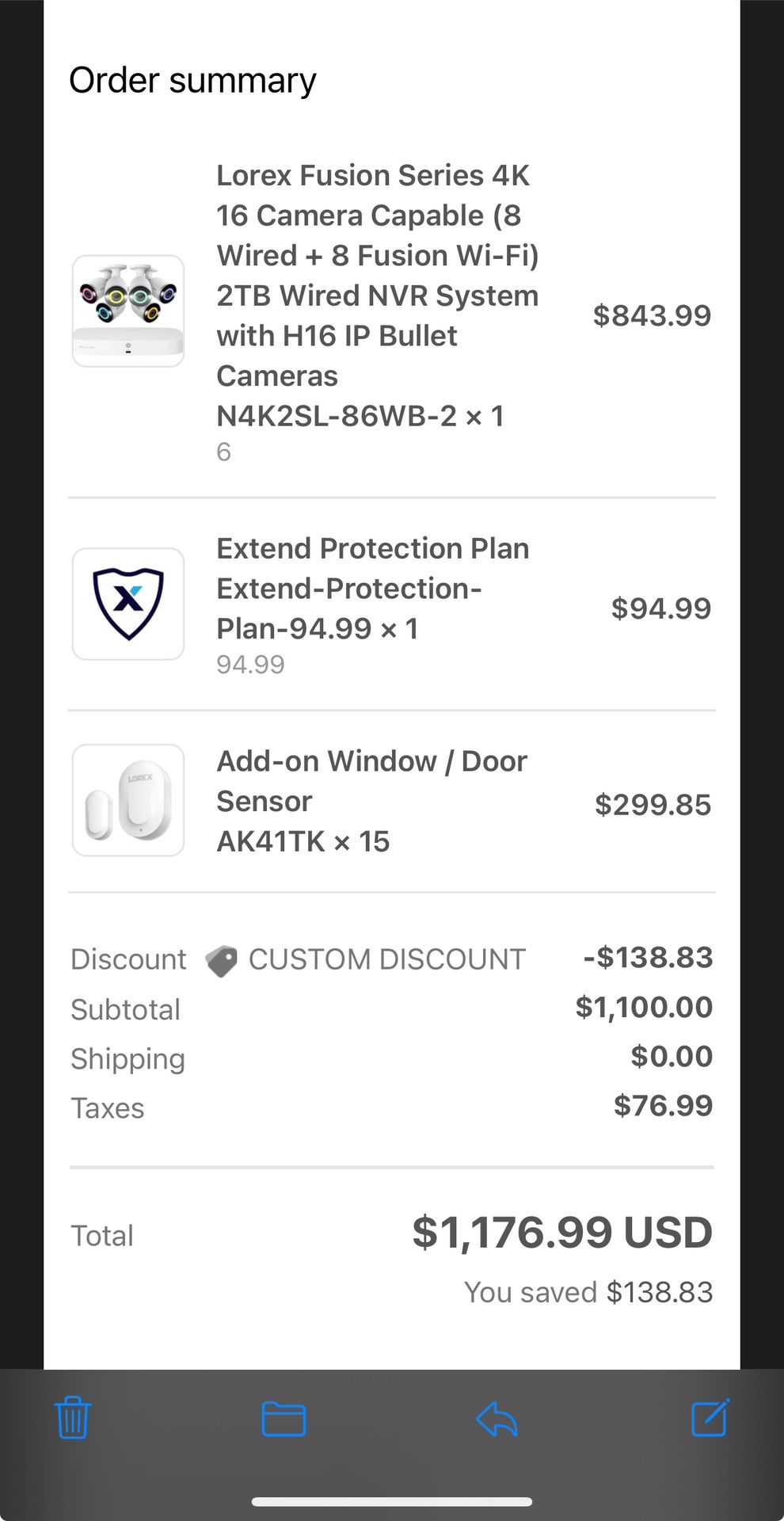Screen dimensions: 784x1521
Task: Tap the $843.99 camera system price
Action: [652, 315]
